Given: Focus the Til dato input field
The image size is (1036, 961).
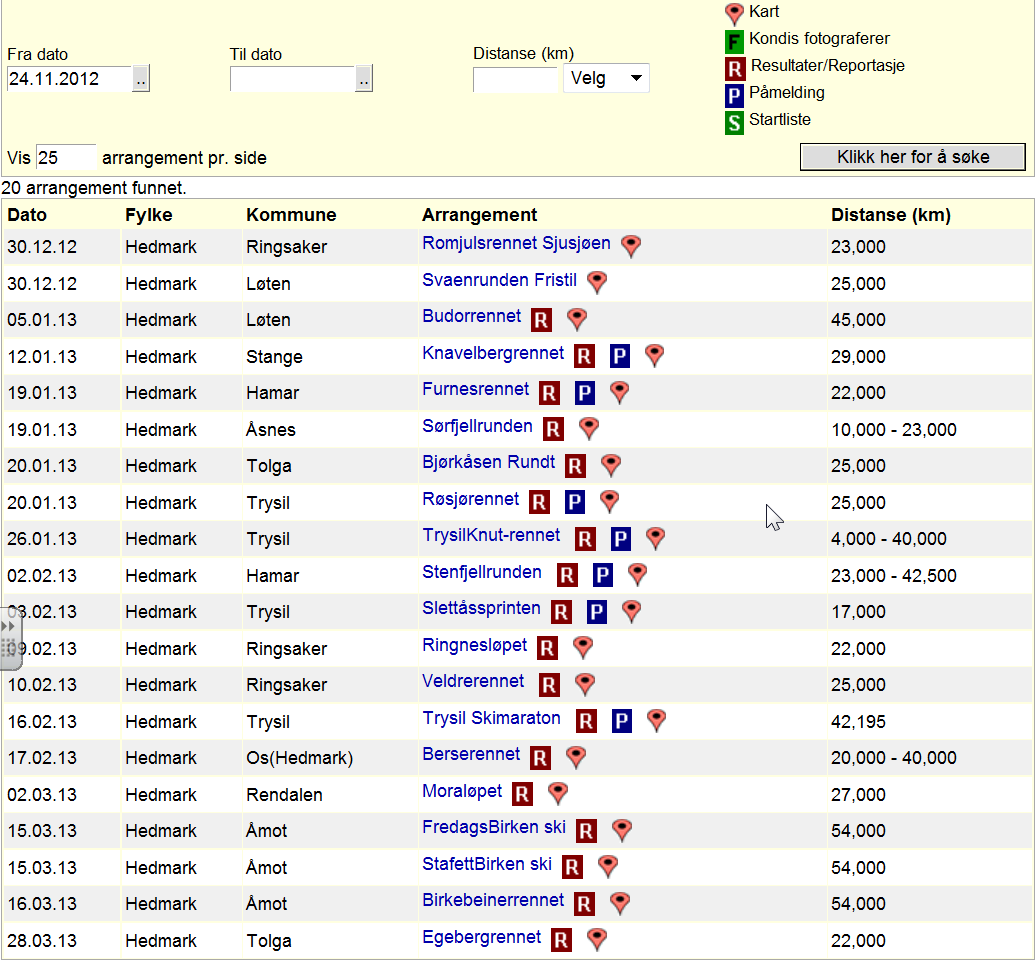Looking at the screenshot, I should click(293, 79).
